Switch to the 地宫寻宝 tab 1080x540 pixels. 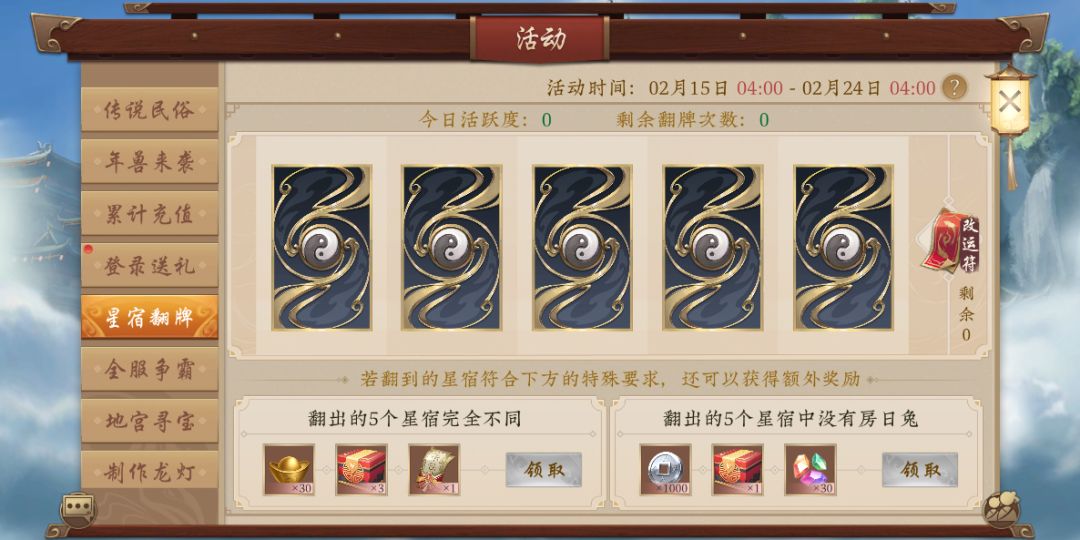pos(149,421)
